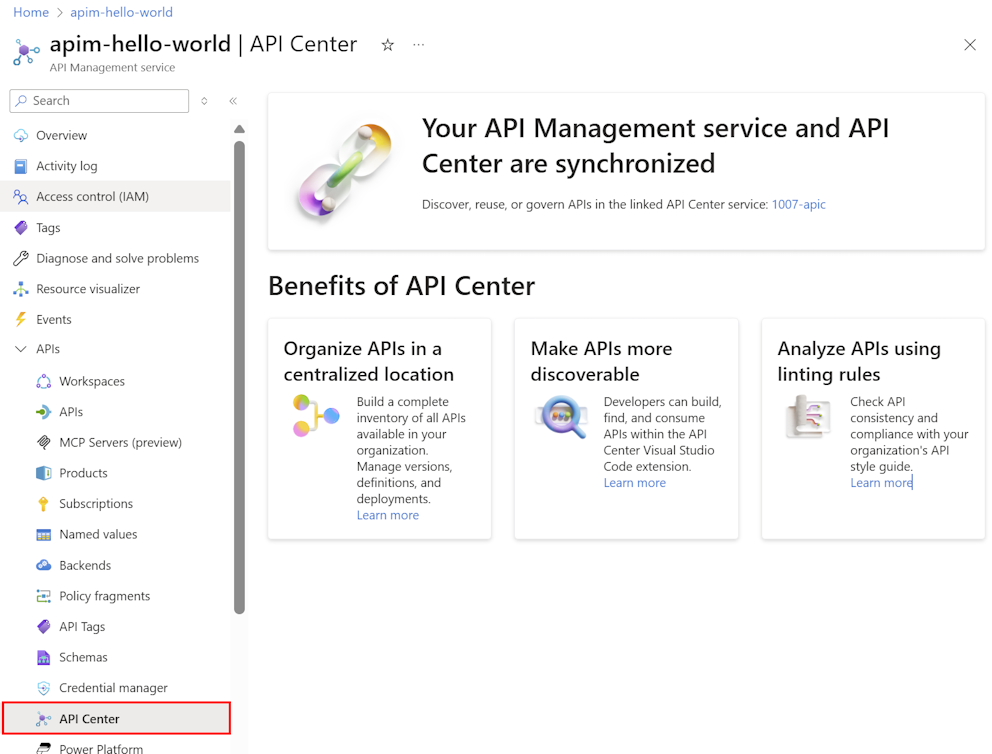The width and height of the screenshot is (992, 754).
Task: Click the sidebar vertical scrollbar
Action: pos(239,377)
